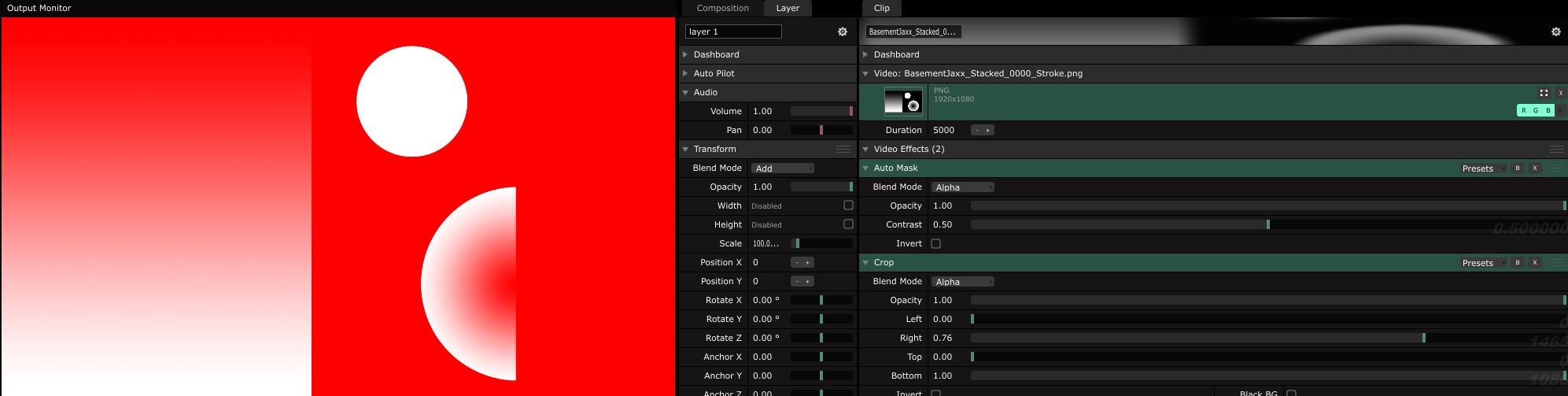This screenshot has width=1568, height=396.
Task: Click the layer 1 name field
Action: 733,31
